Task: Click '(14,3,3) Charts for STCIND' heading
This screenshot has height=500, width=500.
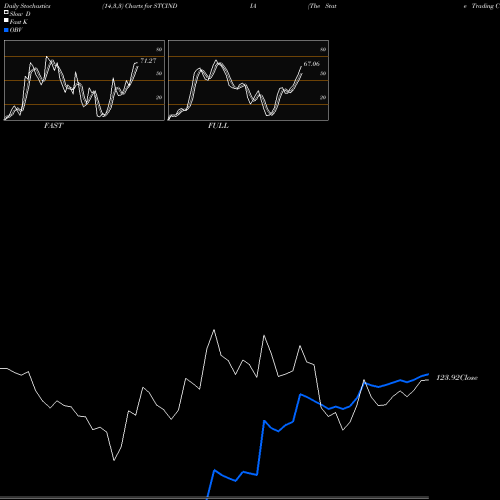Action: 140,6
